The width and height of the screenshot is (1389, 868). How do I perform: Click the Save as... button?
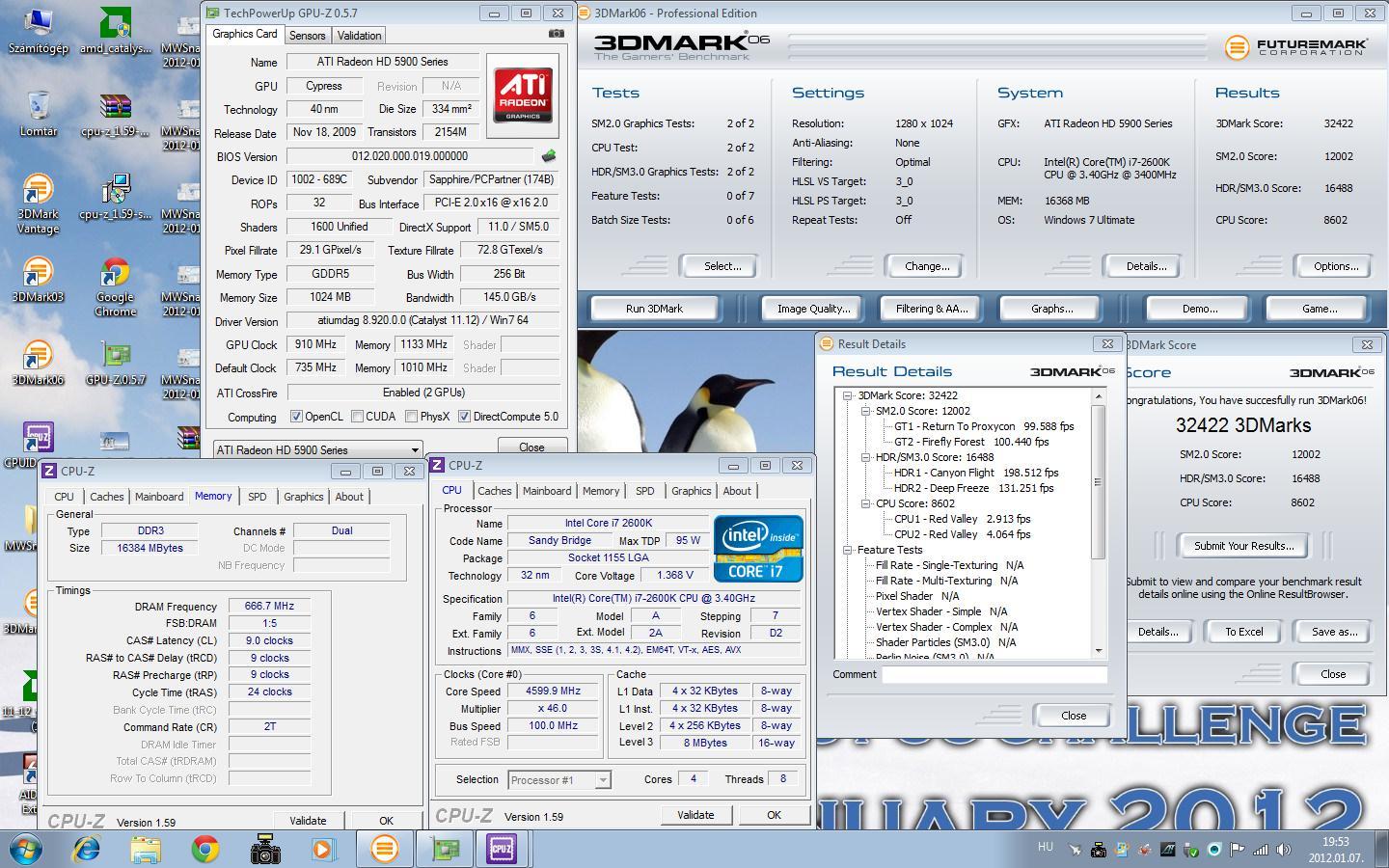coord(1334,632)
